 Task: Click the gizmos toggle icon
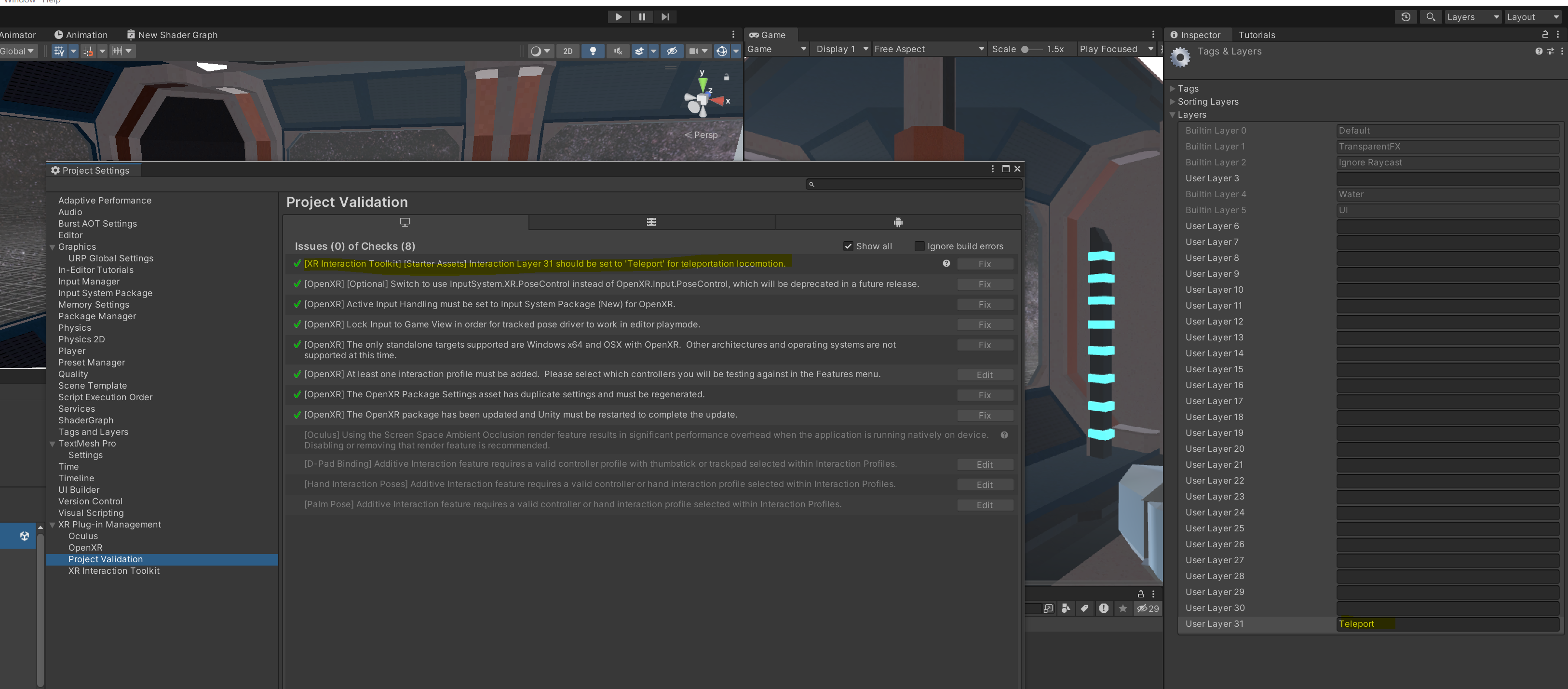tap(721, 51)
